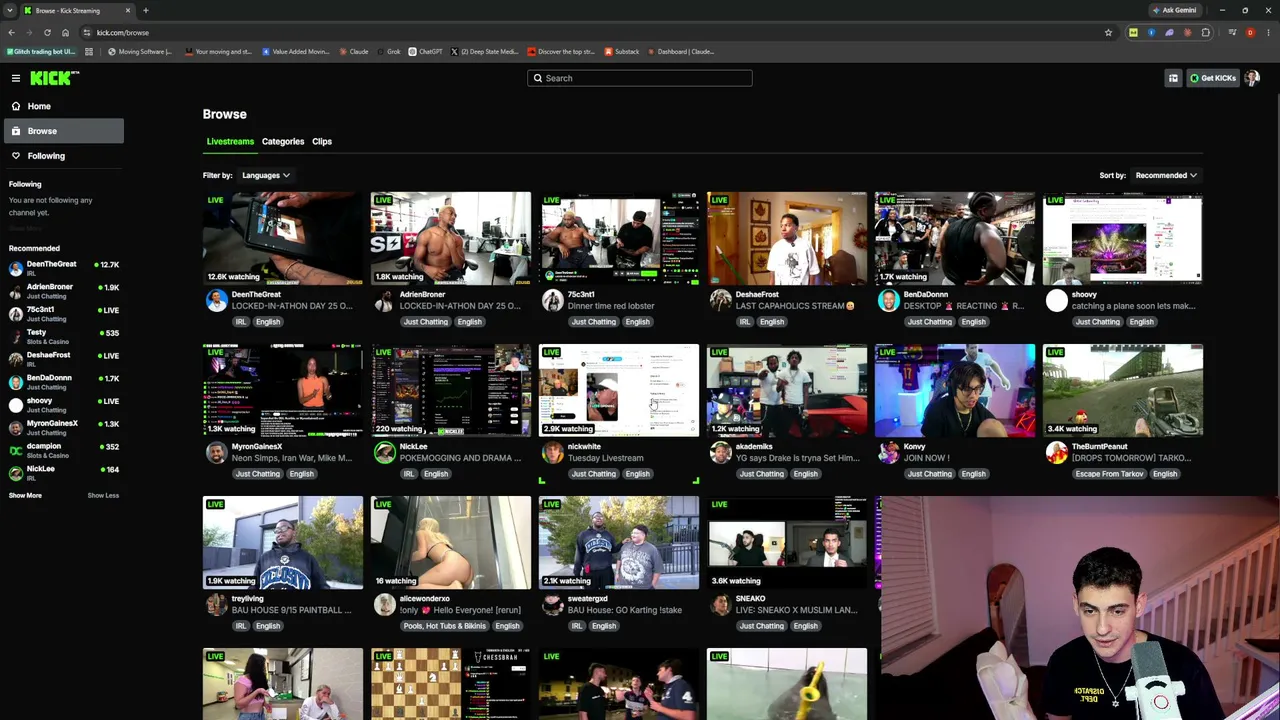This screenshot has height=720, width=1280.
Task: Click the Pools, Hot Tubs & Bikinis tag
Action: pyautogui.click(x=445, y=626)
